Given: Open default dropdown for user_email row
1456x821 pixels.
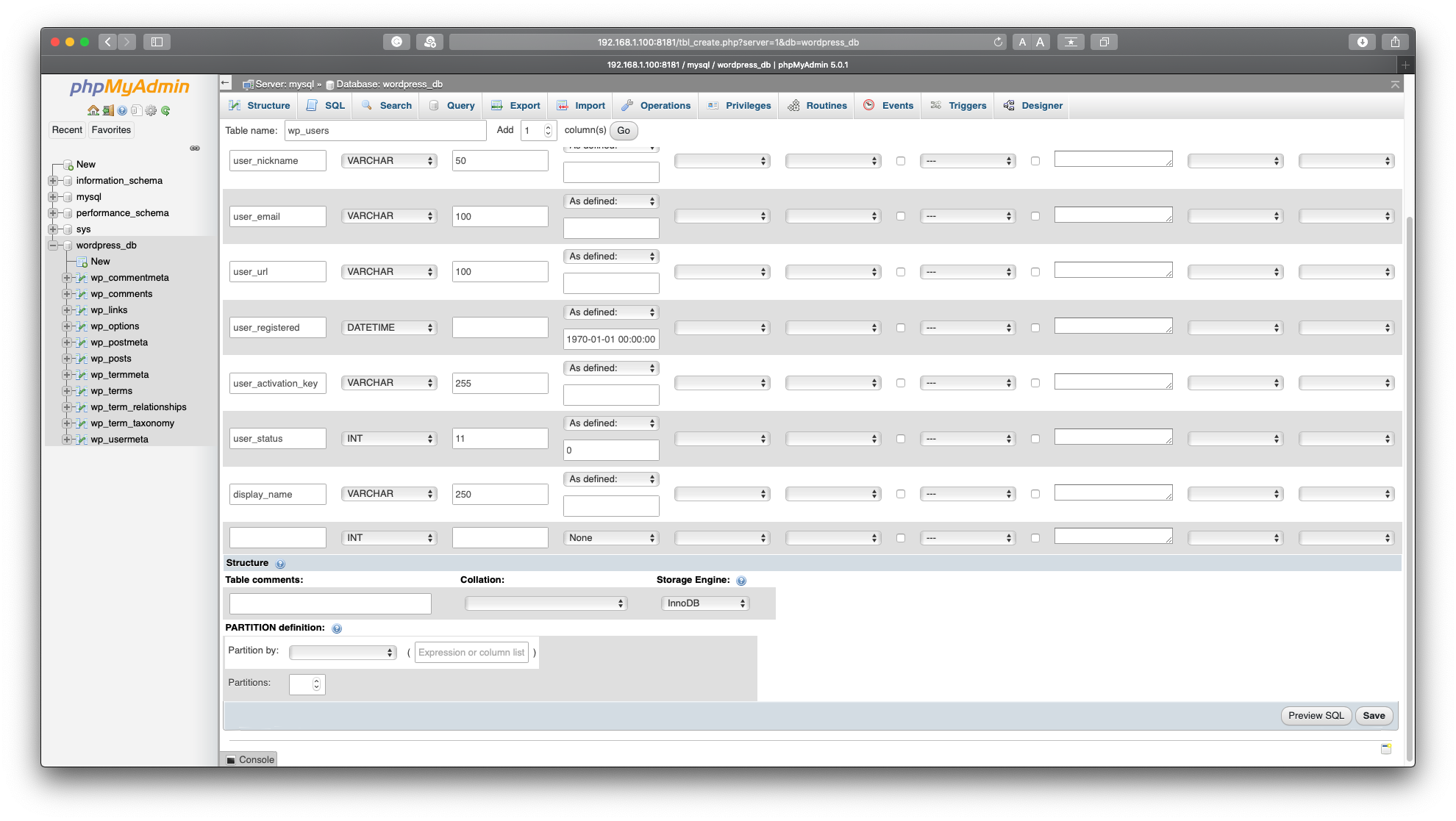Looking at the screenshot, I should (x=611, y=201).
